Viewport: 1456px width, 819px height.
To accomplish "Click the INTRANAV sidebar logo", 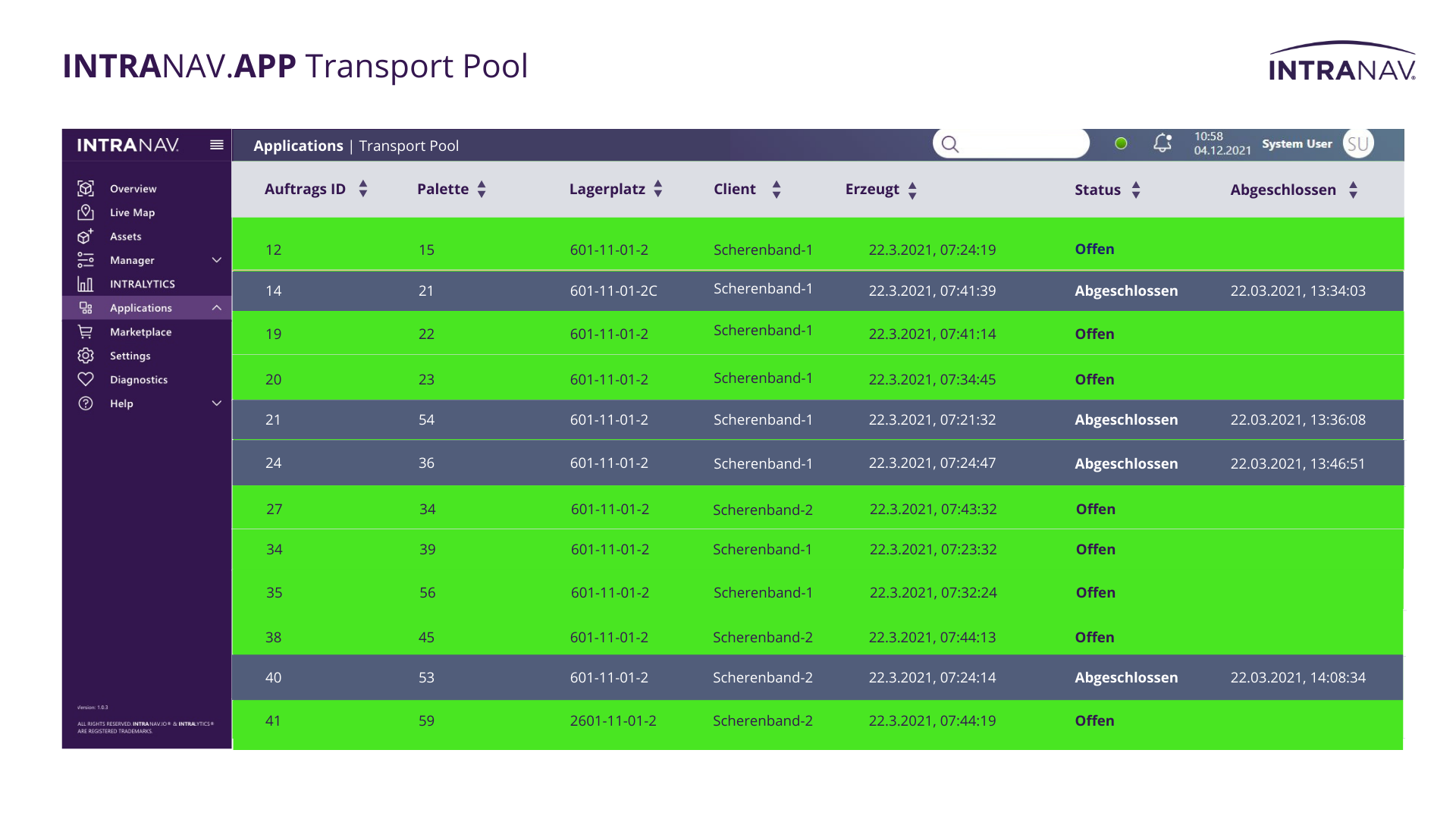I will pos(128,145).
